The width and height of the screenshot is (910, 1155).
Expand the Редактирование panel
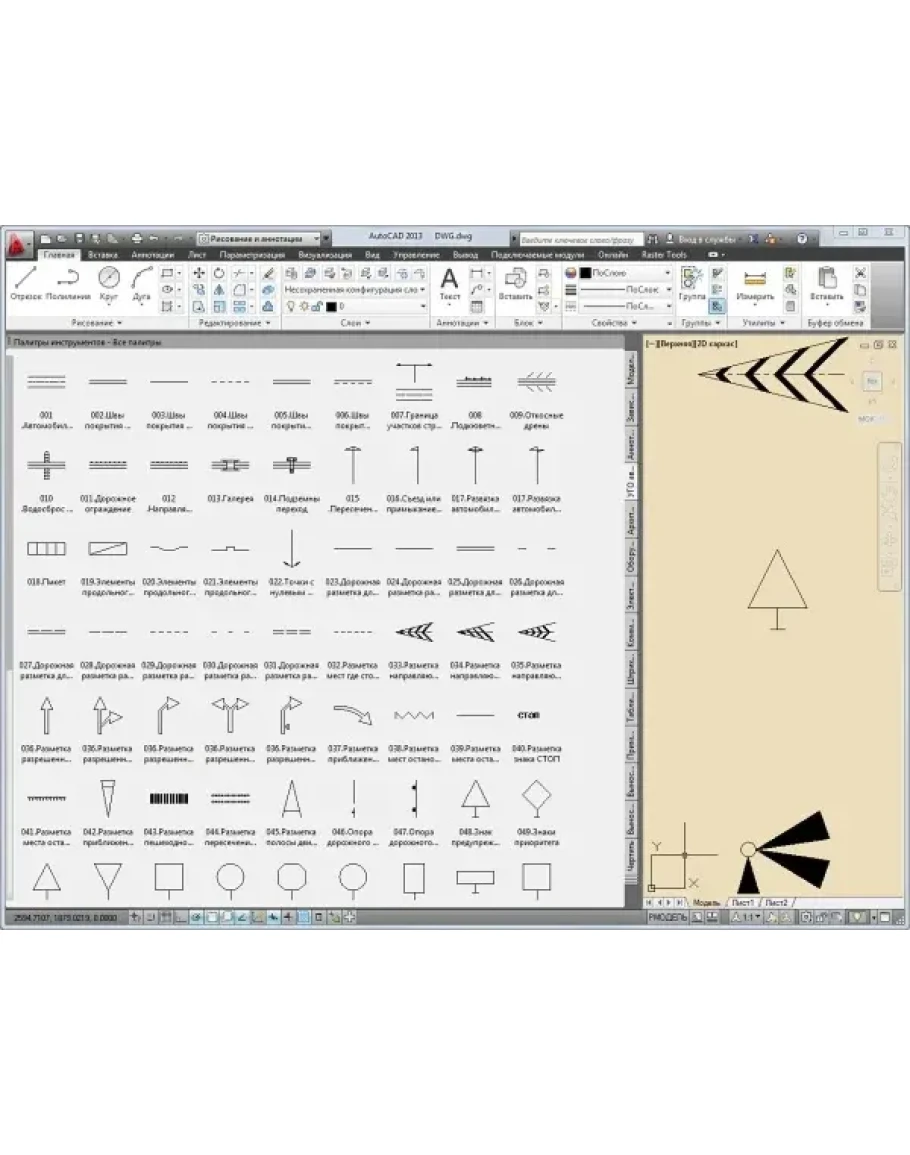click(x=235, y=324)
